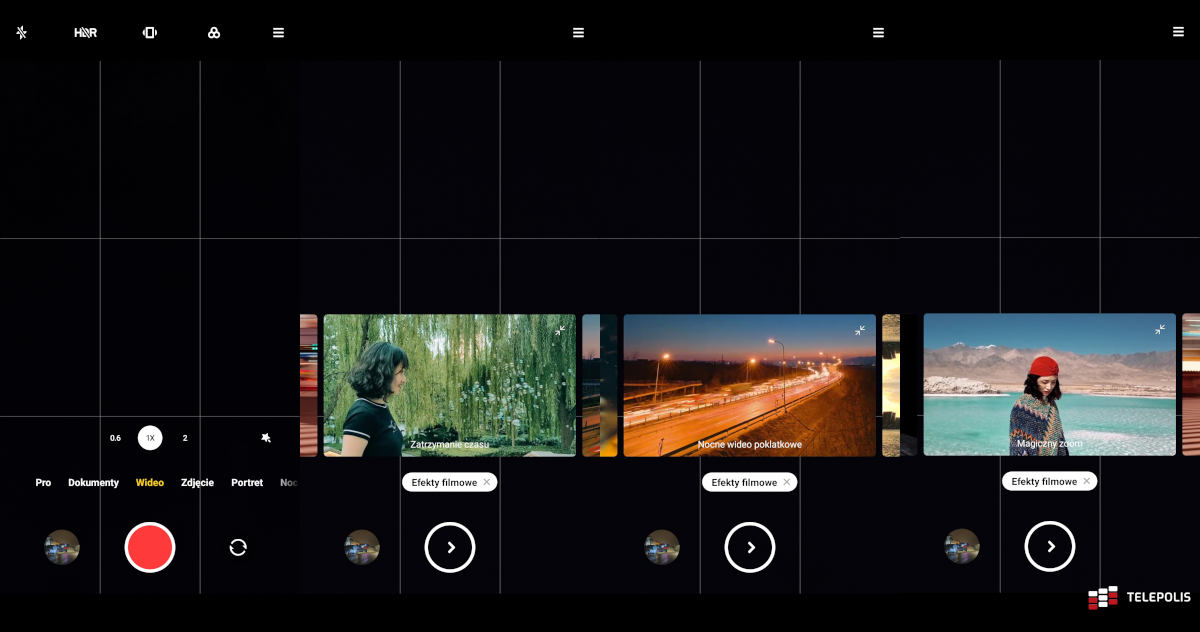Open Pro camera mode
Screen dimensions: 1200x632
(43, 482)
